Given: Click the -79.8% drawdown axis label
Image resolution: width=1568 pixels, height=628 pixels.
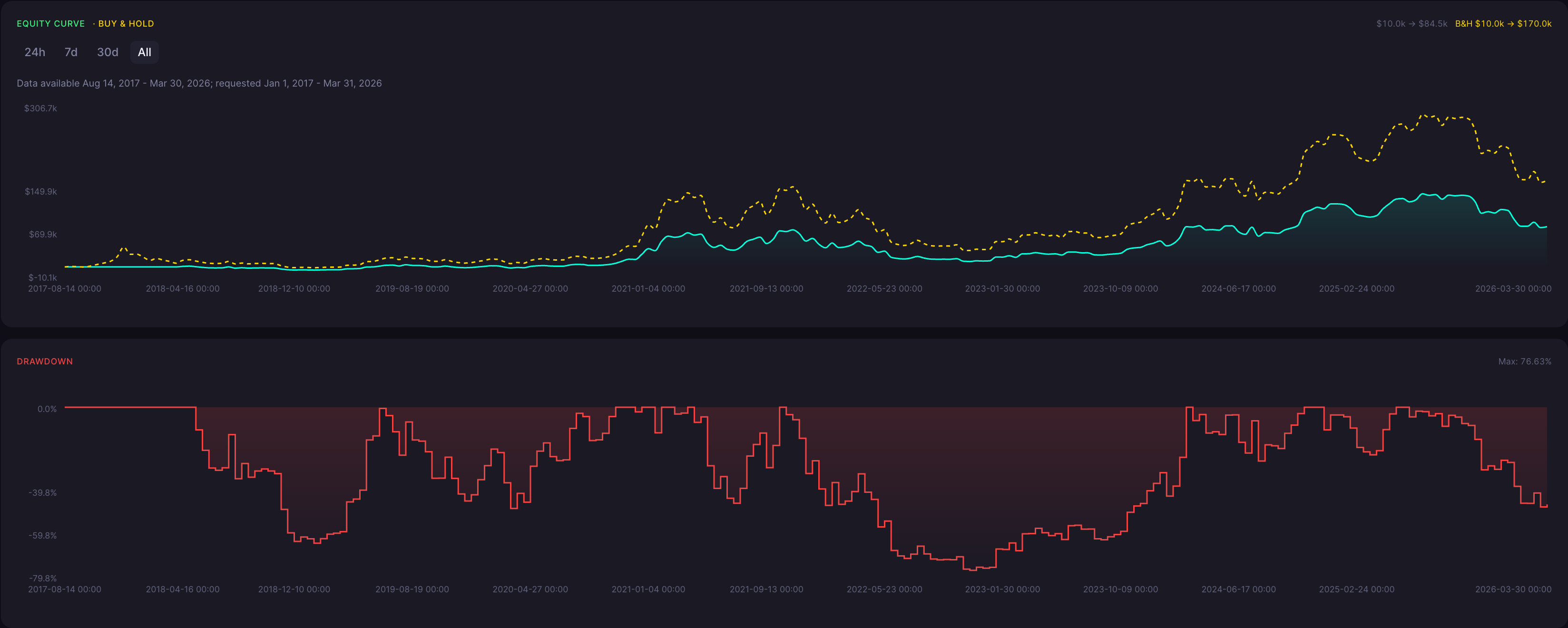Looking at the screenshot, I should click(43, 578).
